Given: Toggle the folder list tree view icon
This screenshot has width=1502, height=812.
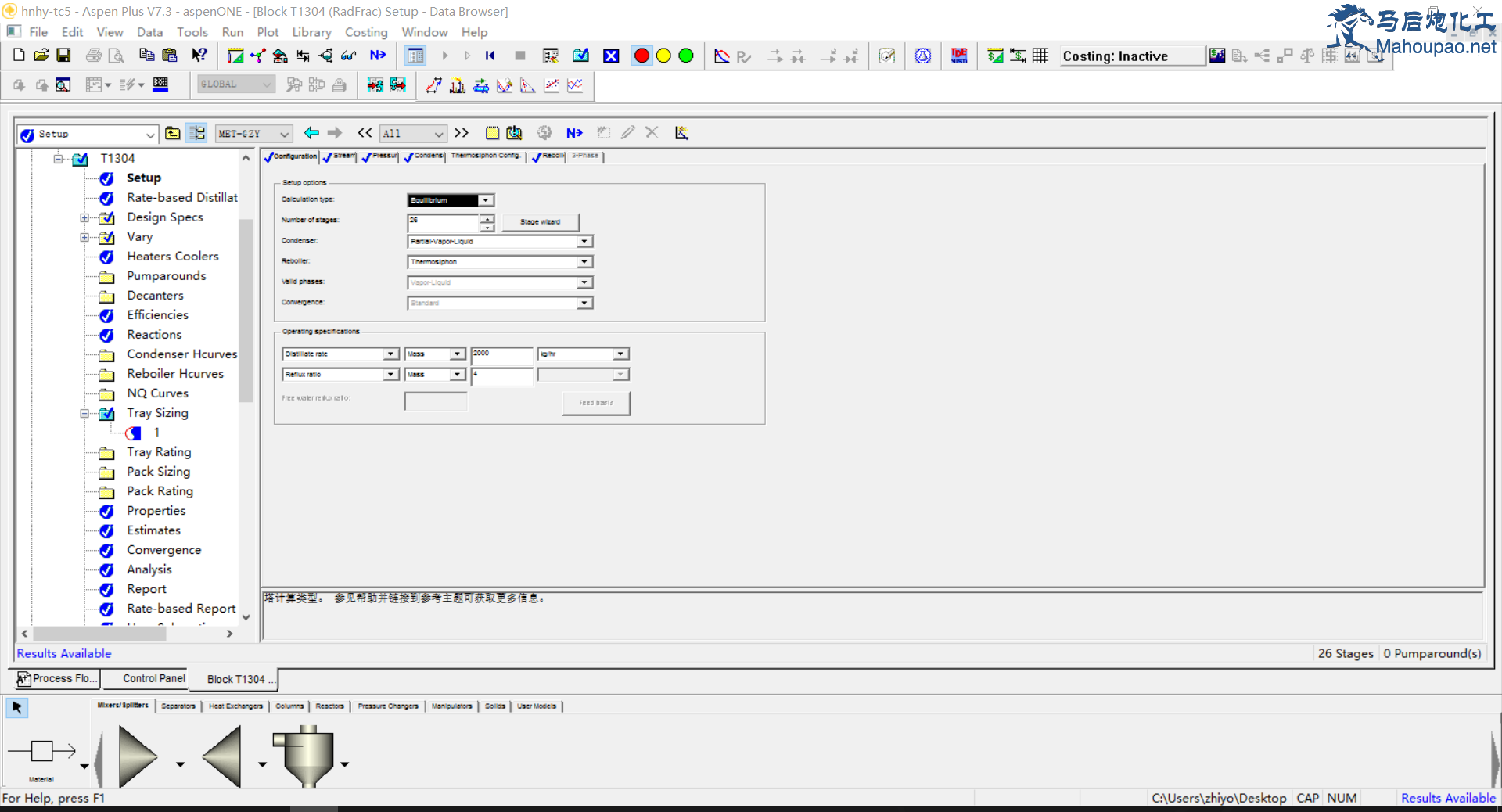Looking at the screenshot, I should tap(198, 133).
